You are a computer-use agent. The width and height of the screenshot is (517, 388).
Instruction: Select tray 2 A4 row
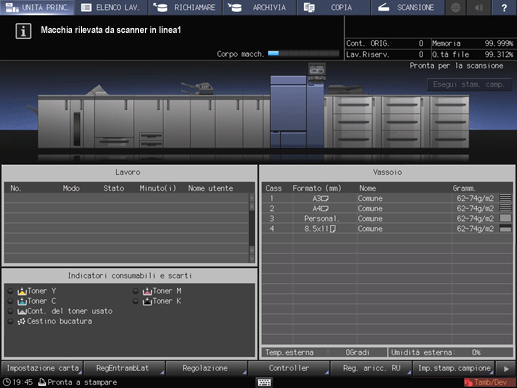click(x=387, y=208)
